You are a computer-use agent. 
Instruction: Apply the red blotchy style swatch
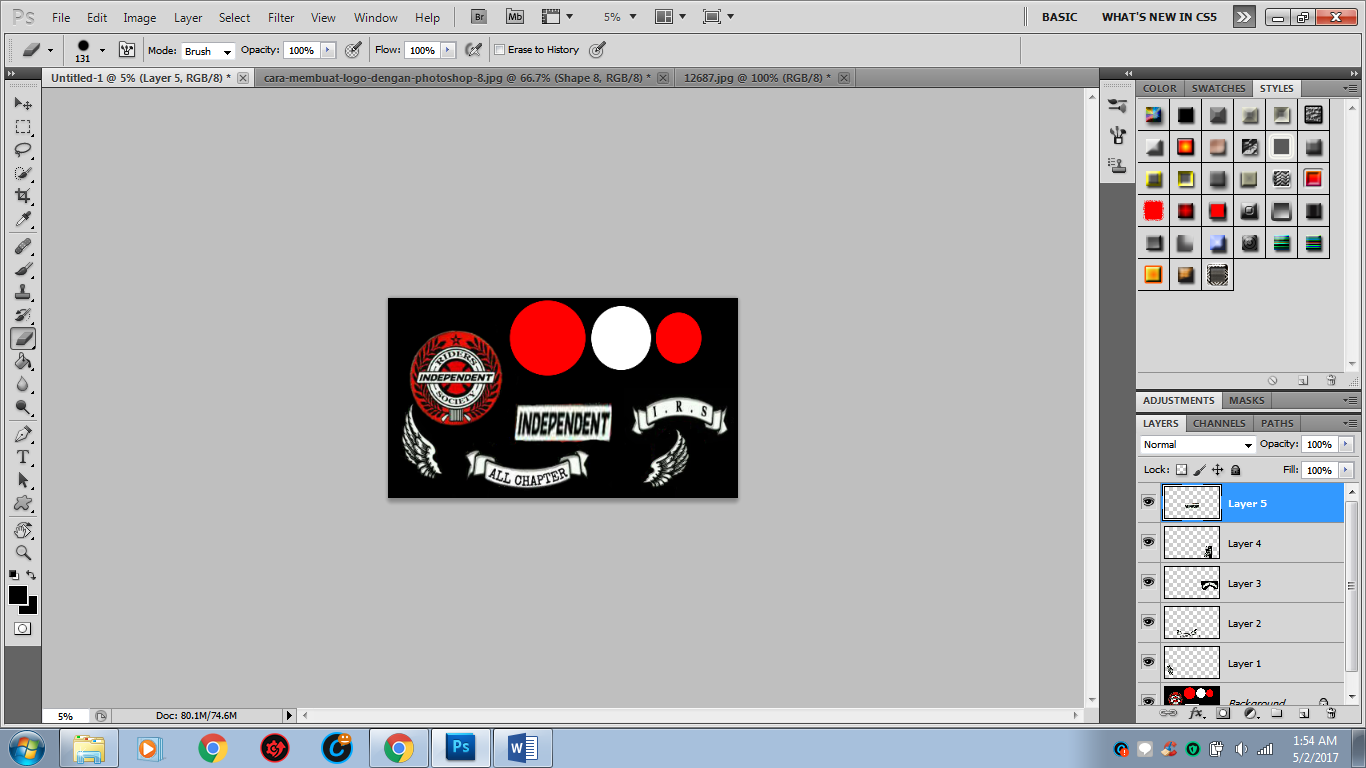tap(1153, 211)
